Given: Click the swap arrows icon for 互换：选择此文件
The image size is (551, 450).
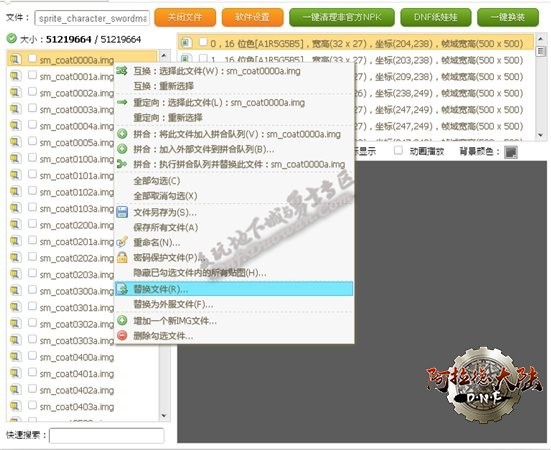Looking at the screenshot, I should pos(122,71).
